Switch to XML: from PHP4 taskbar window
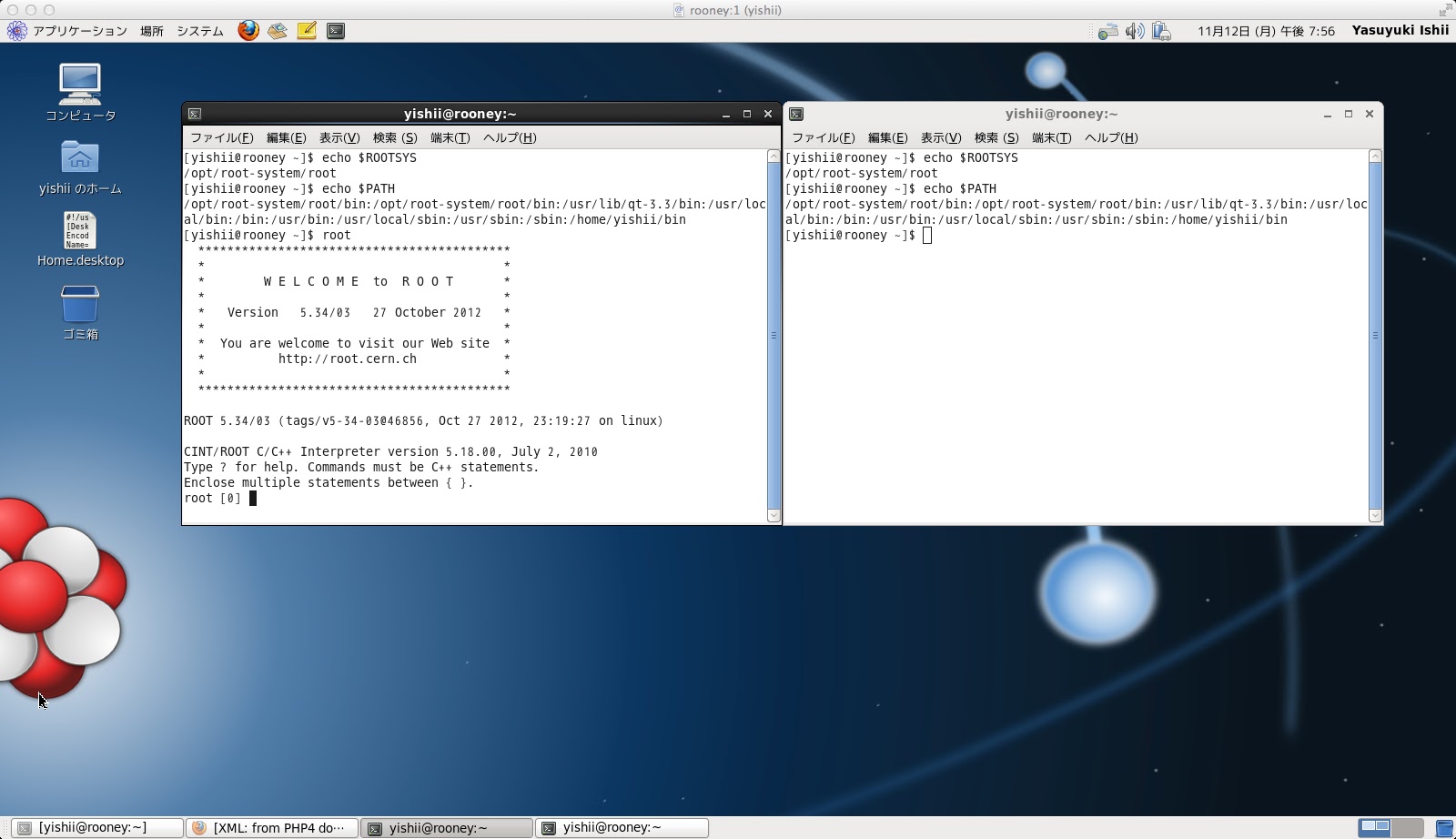 271,828
